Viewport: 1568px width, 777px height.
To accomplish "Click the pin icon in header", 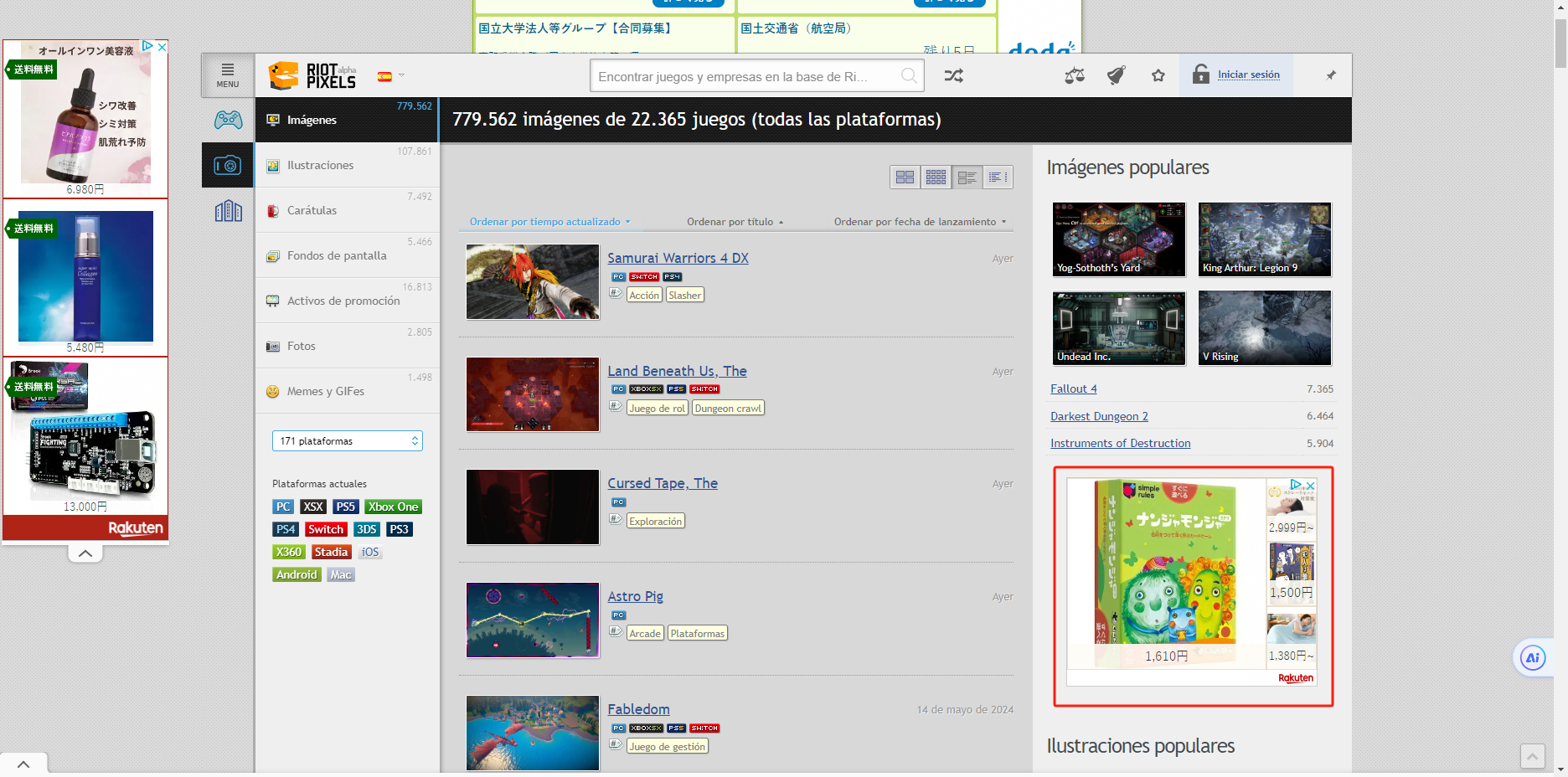I will [1331, 75].
